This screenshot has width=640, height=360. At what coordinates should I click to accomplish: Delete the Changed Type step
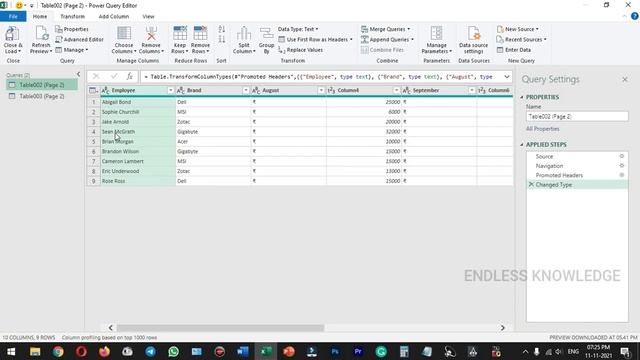[531, 184]
